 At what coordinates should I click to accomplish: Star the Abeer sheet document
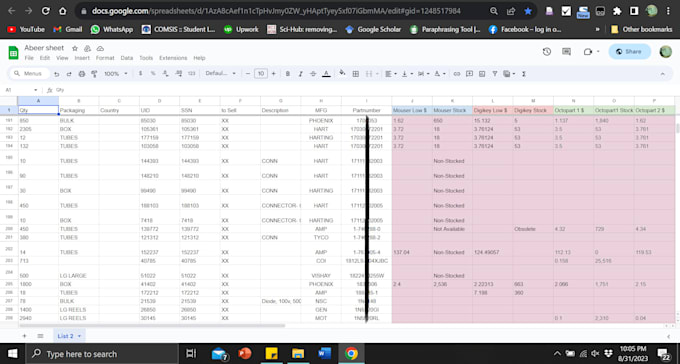(x=75, y=48)
